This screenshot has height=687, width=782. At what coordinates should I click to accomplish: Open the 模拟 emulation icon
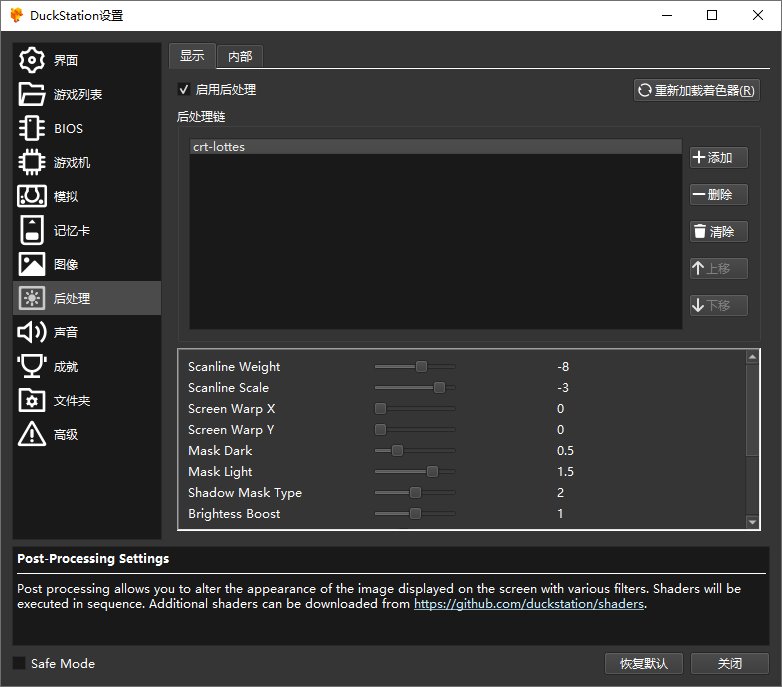coord(32,196)
